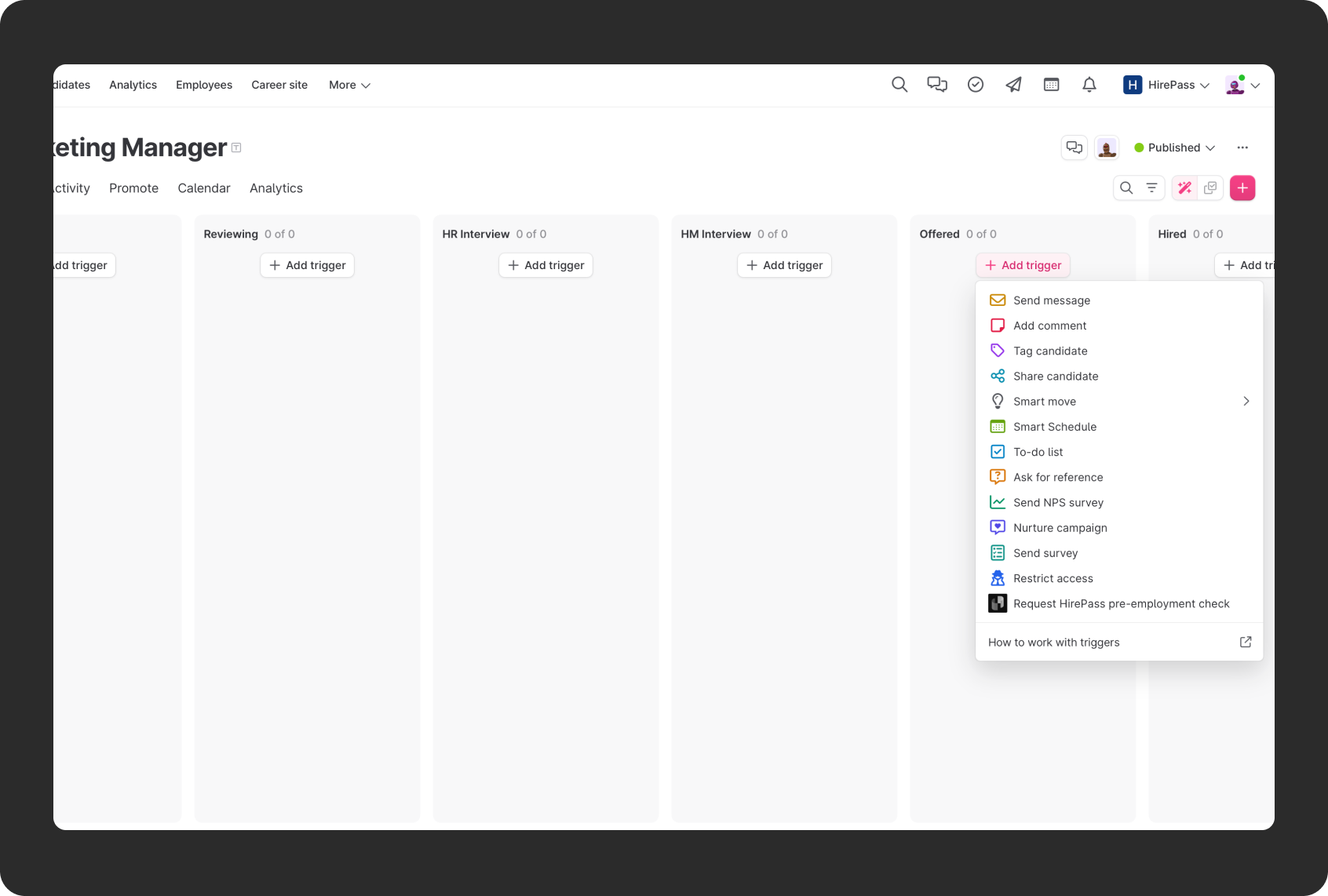Select Smart move trigger

(1119, 402)
